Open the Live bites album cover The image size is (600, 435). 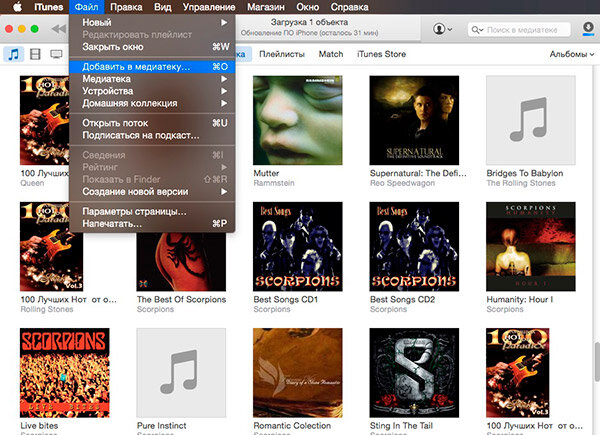(65, 373)
